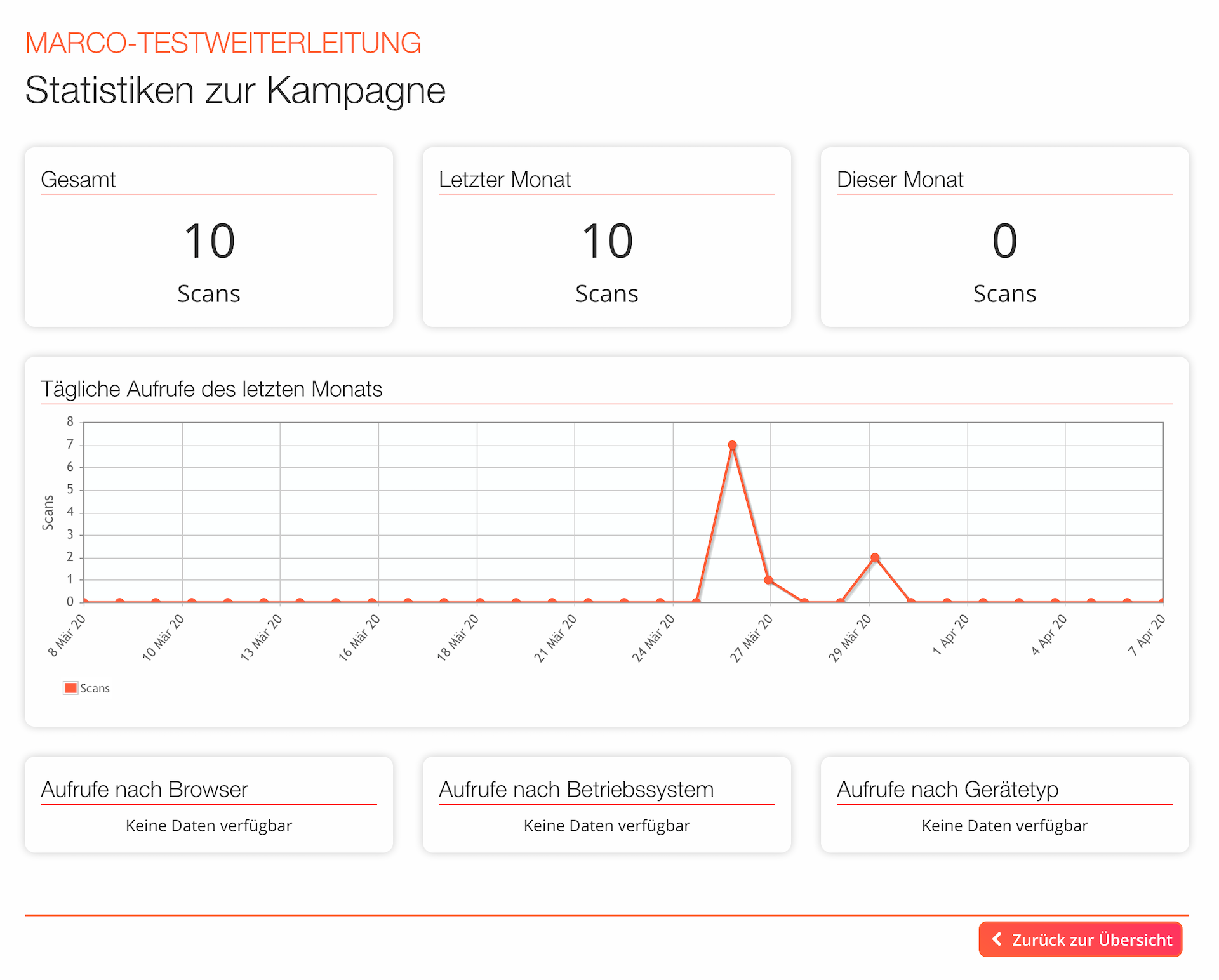Click the Aufrufe nach Gerätetyp panel
Screen dimensions: 1219x980
point(1004,804)
